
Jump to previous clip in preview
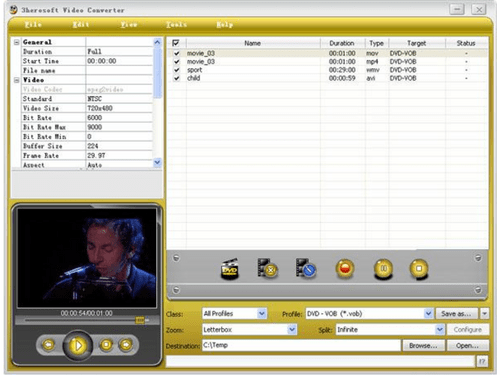[x=49, y=344]
